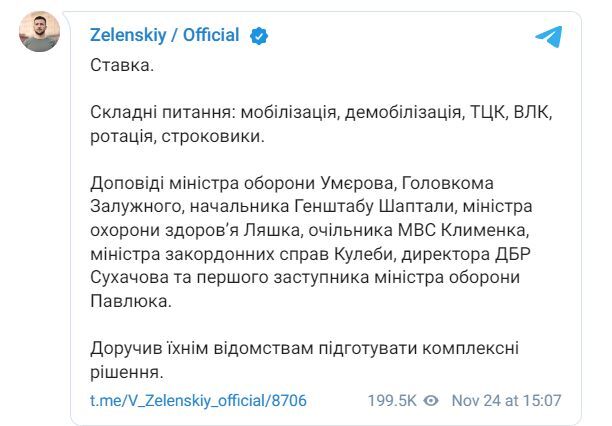Viewport: 612px width, 426px height.
Task: Click the name Умєрова in the post
Action: tap(359, 183)
